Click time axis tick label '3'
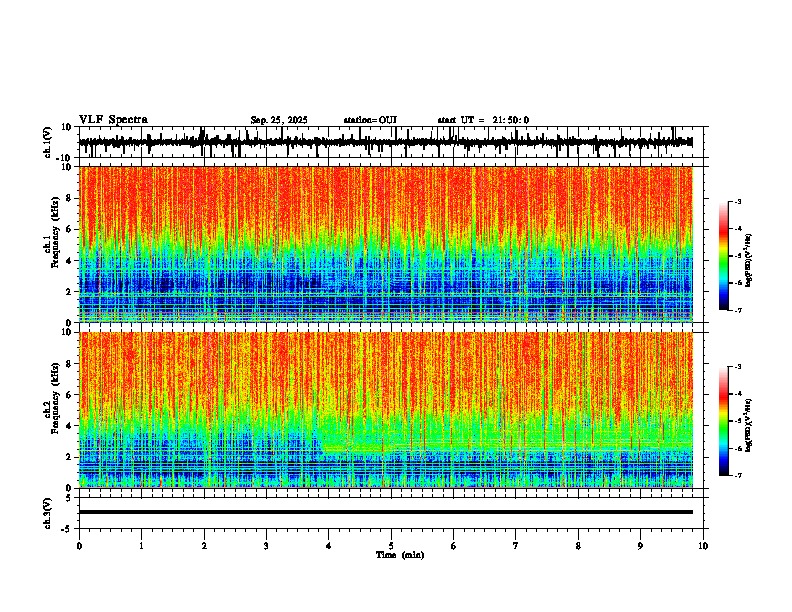The width and height of the screenshot is (792, 612). (266, 546)
